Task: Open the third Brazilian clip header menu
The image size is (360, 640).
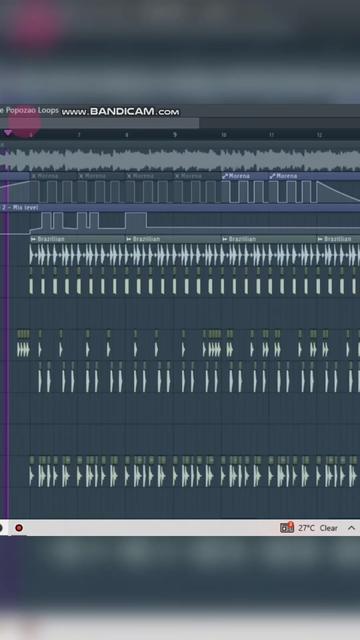Action: (224, 239)
